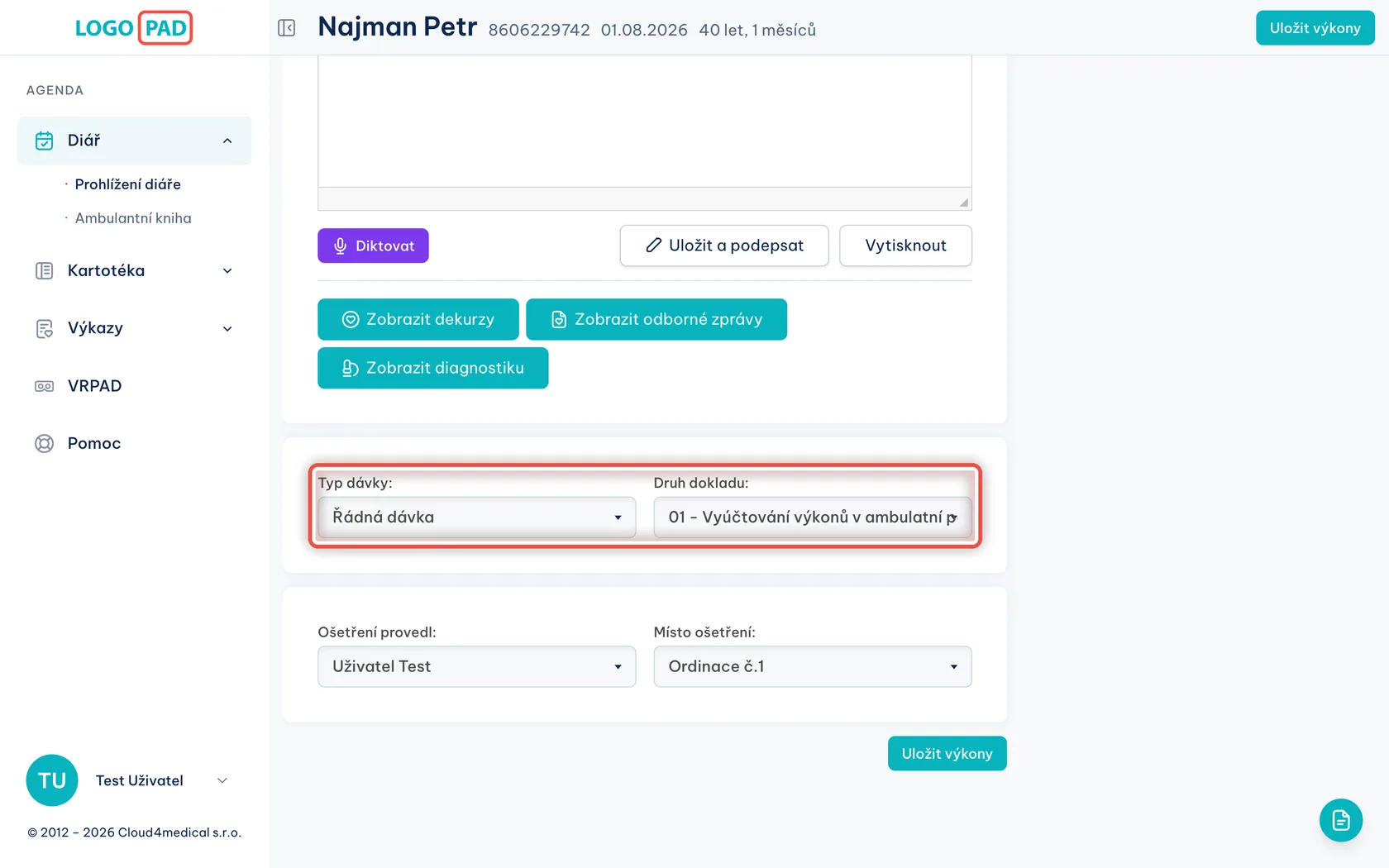Click the Výkazy report icon

click(45, 329)
